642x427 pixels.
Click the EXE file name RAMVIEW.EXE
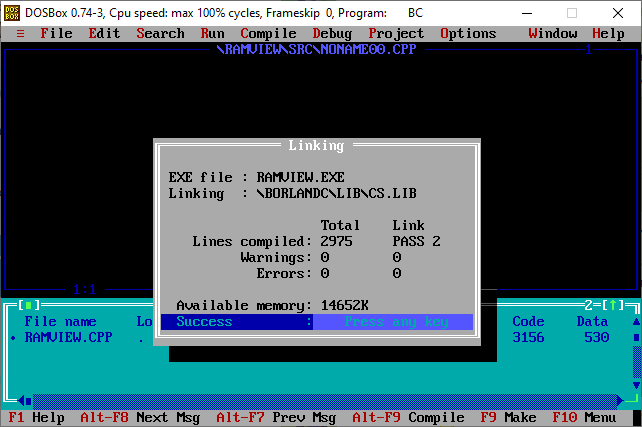coord(301,177)
